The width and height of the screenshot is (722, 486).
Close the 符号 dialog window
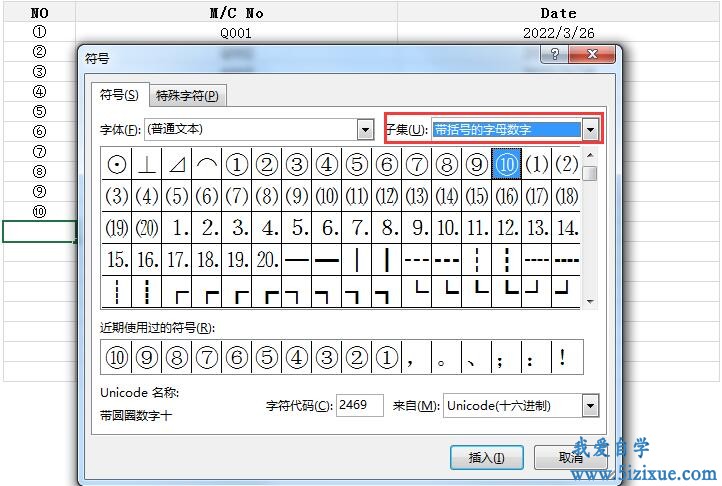[x=592, y=54]
